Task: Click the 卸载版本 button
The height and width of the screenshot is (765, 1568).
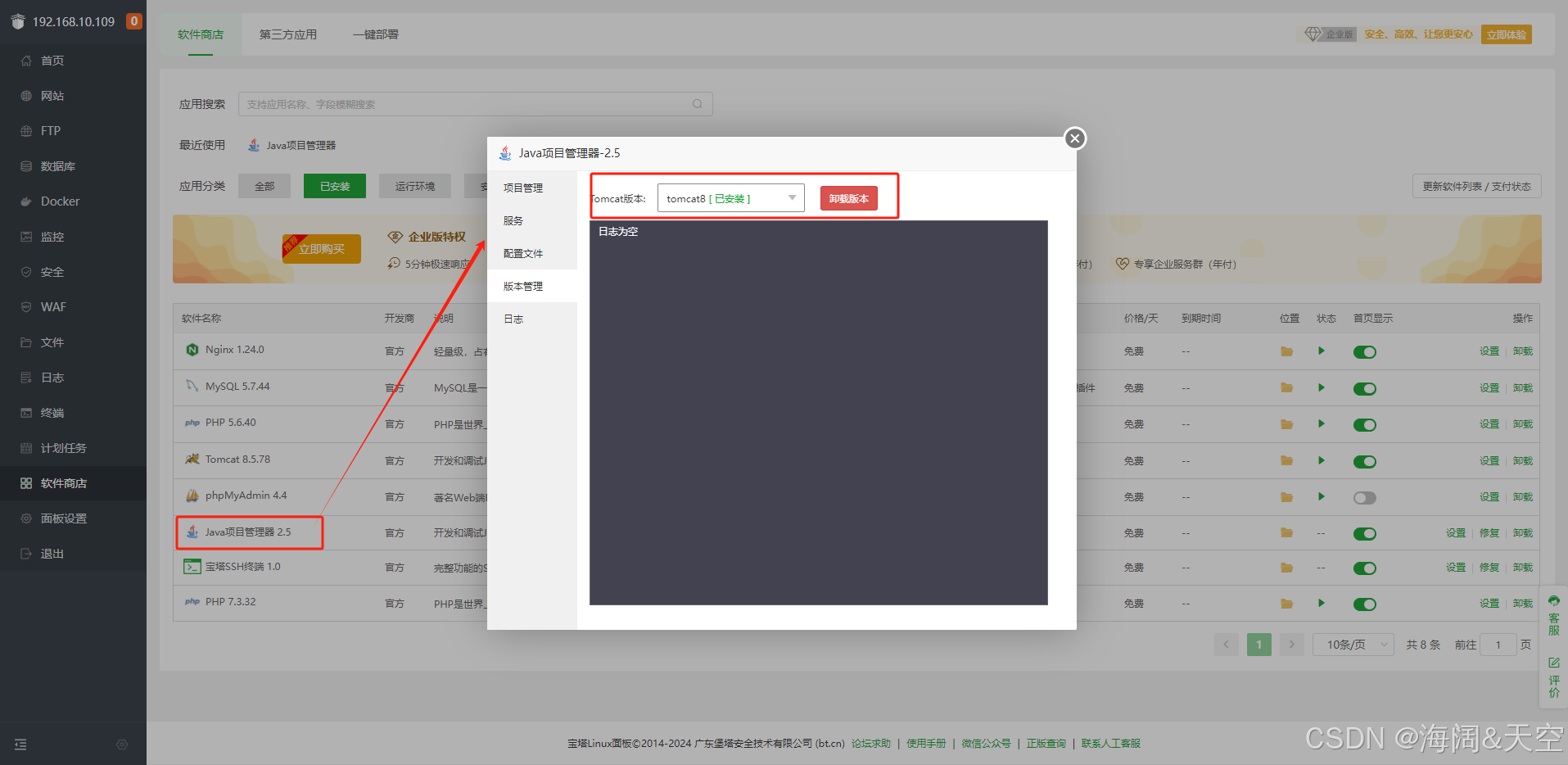Action: pyautogui.click(x=848, y=197)
